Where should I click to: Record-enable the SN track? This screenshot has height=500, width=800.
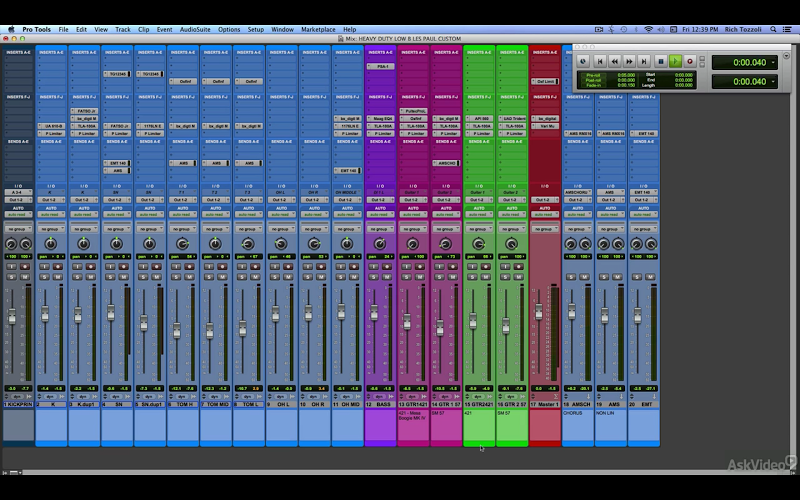coord(123,266)
